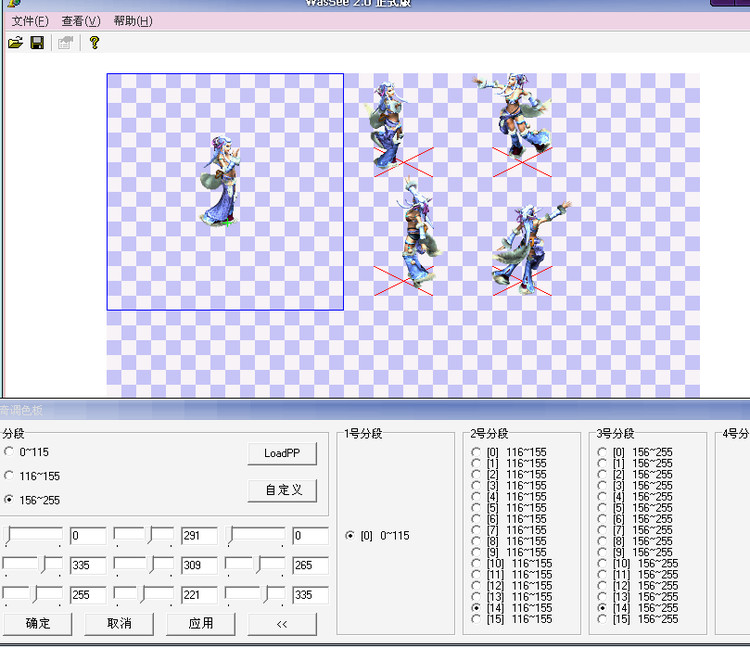Open file with the folder toolbar icon
The width and height of the screenshot is (750, 648).
(x=15, y=43)
